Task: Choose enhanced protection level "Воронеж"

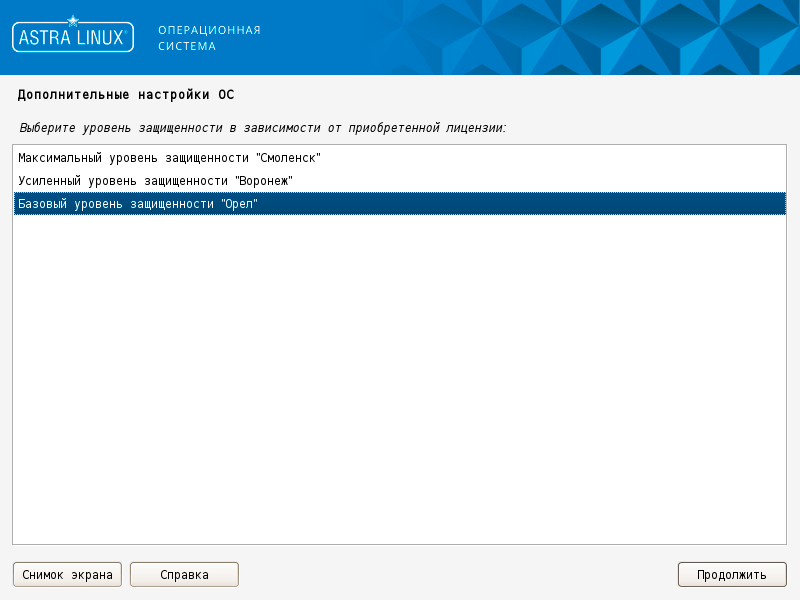Action: [399, 181]
